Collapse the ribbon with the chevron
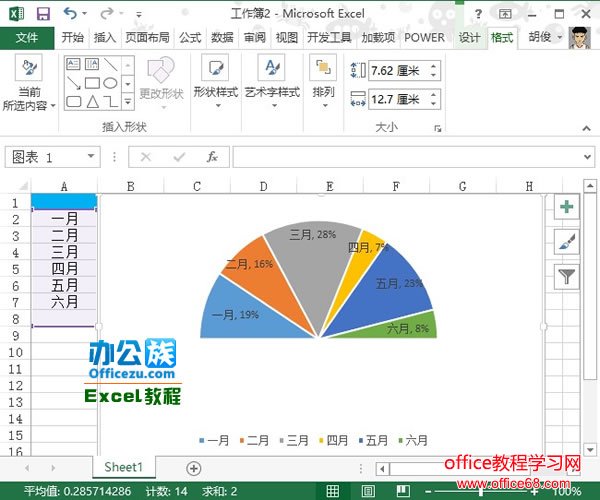Viewport: 600px width, 500px height. [586, 129]
